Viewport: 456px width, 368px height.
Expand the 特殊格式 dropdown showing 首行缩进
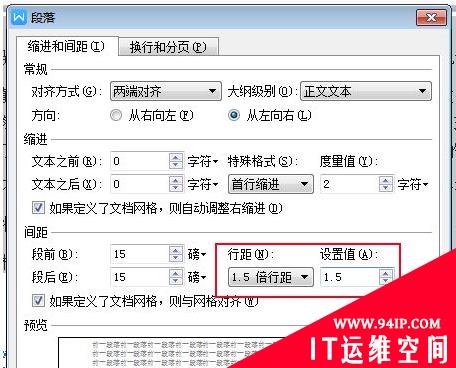pos(271,184)
